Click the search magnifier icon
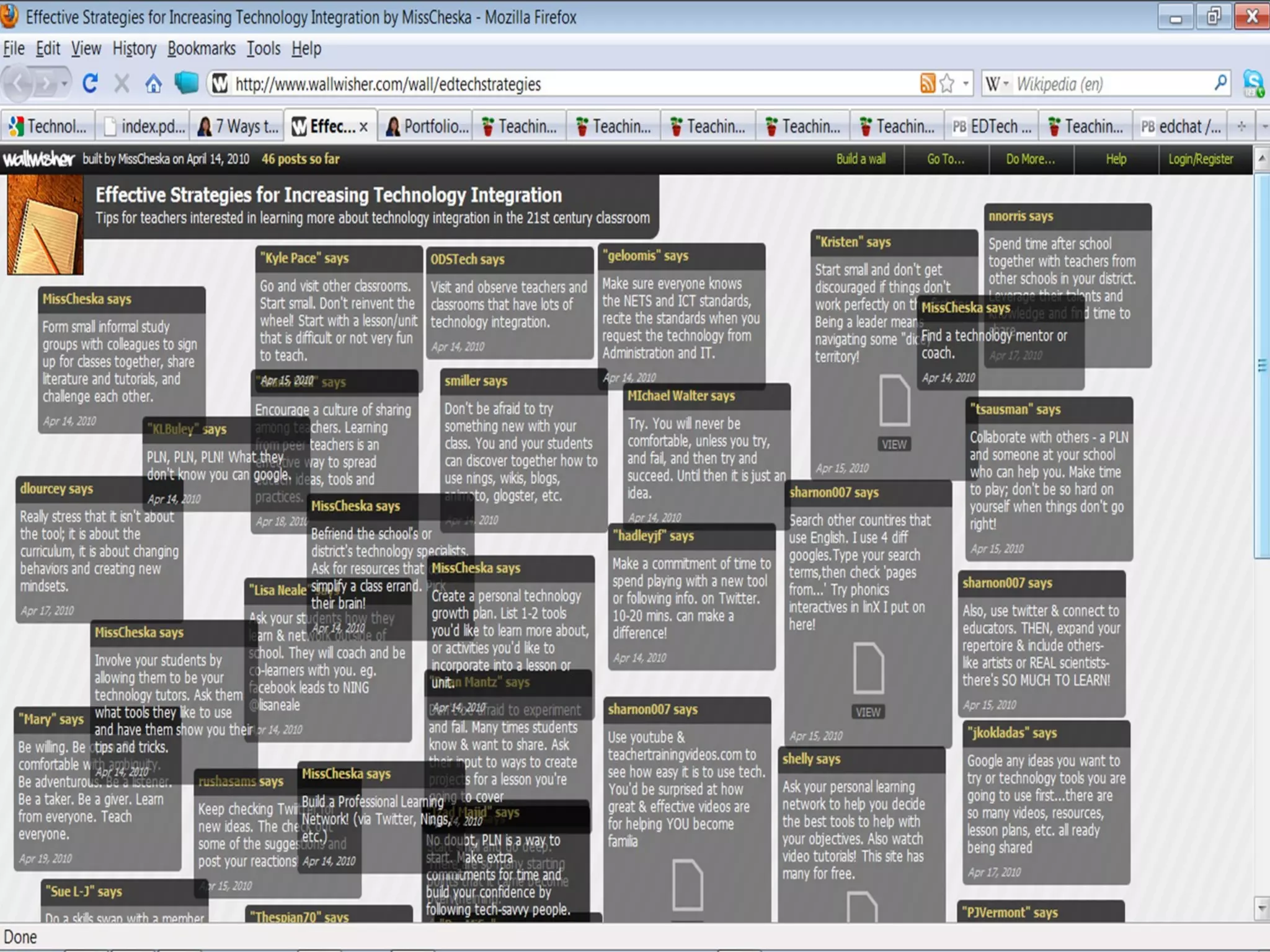 [1220, 82]
